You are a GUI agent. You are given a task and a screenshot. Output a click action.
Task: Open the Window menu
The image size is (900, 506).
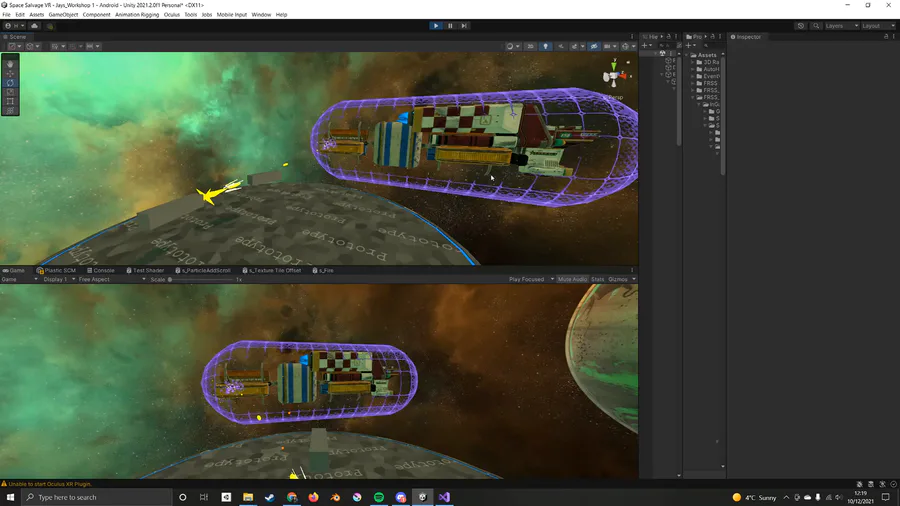(x=261, y=15)
